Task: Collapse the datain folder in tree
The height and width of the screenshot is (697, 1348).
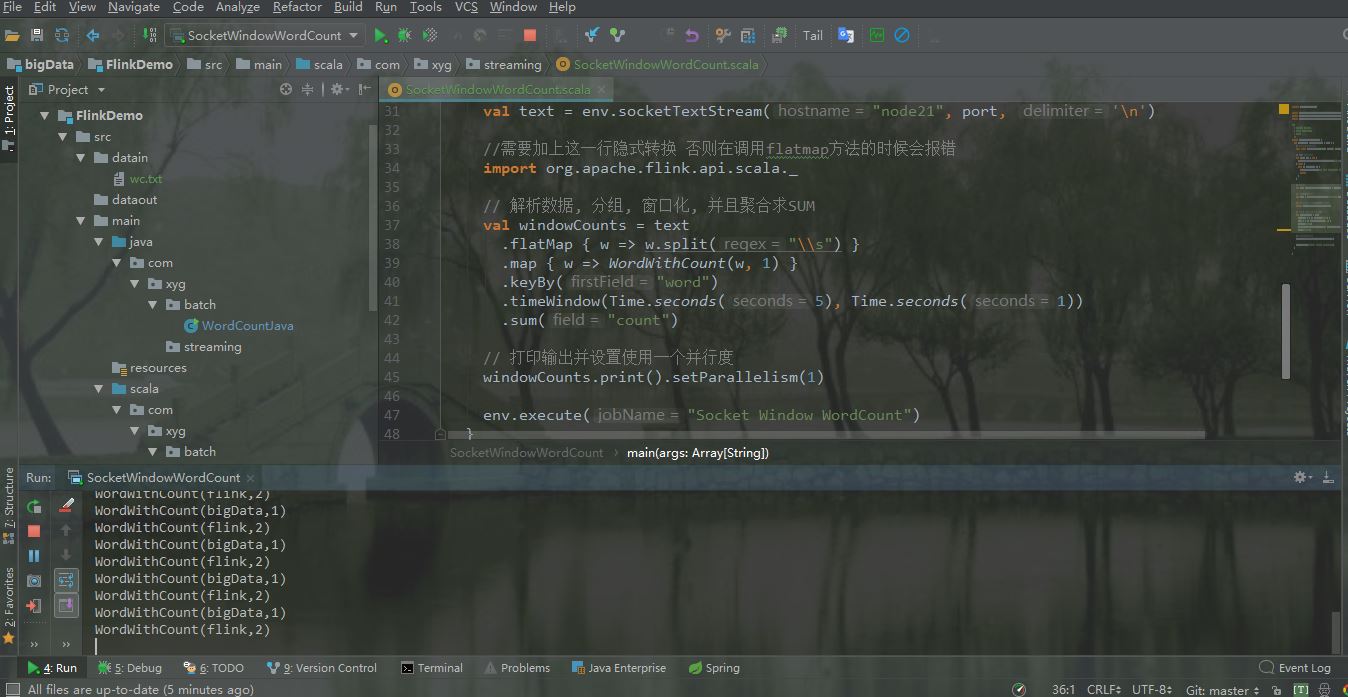Action: [x=82, y=158]
